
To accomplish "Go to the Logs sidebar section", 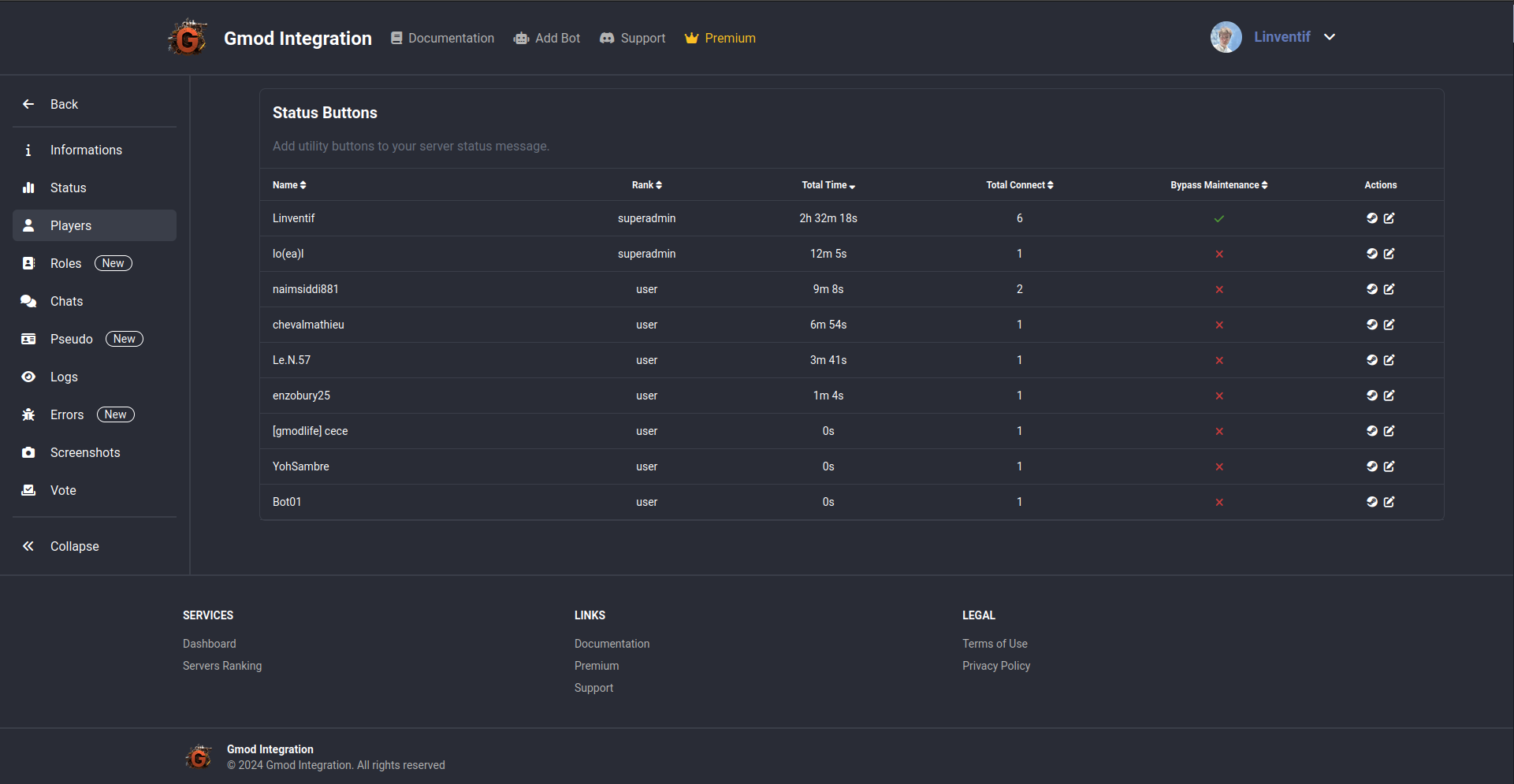I will (64, 377).
